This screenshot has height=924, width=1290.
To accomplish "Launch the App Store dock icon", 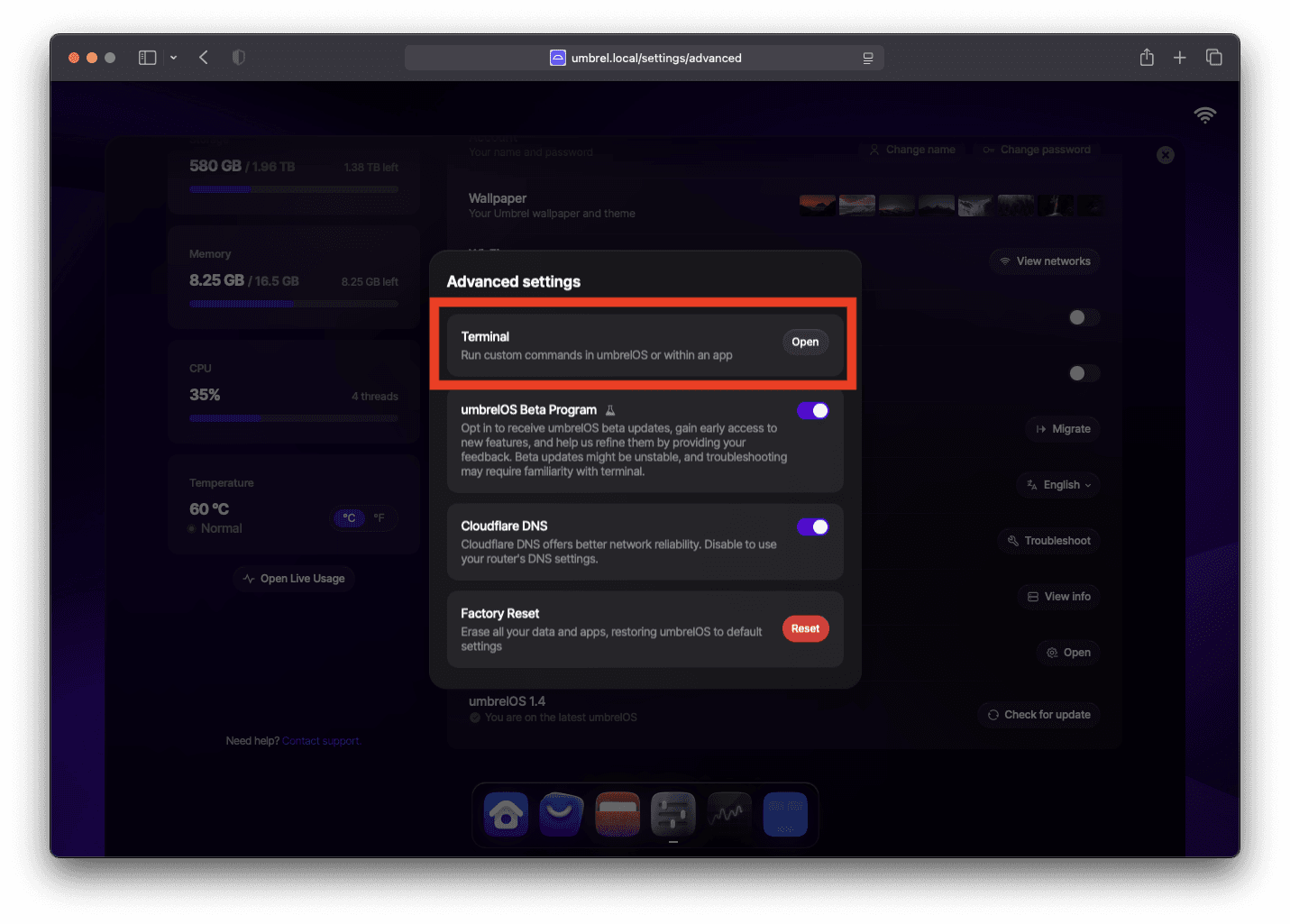I will click(x=562, y=814).
